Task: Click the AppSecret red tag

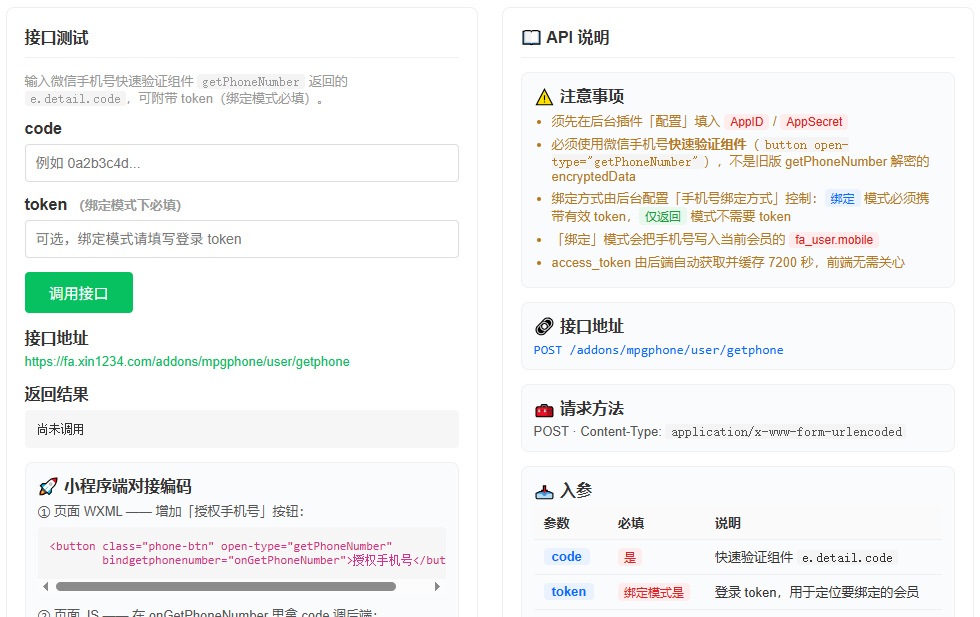Action: (x=814, y=122)
